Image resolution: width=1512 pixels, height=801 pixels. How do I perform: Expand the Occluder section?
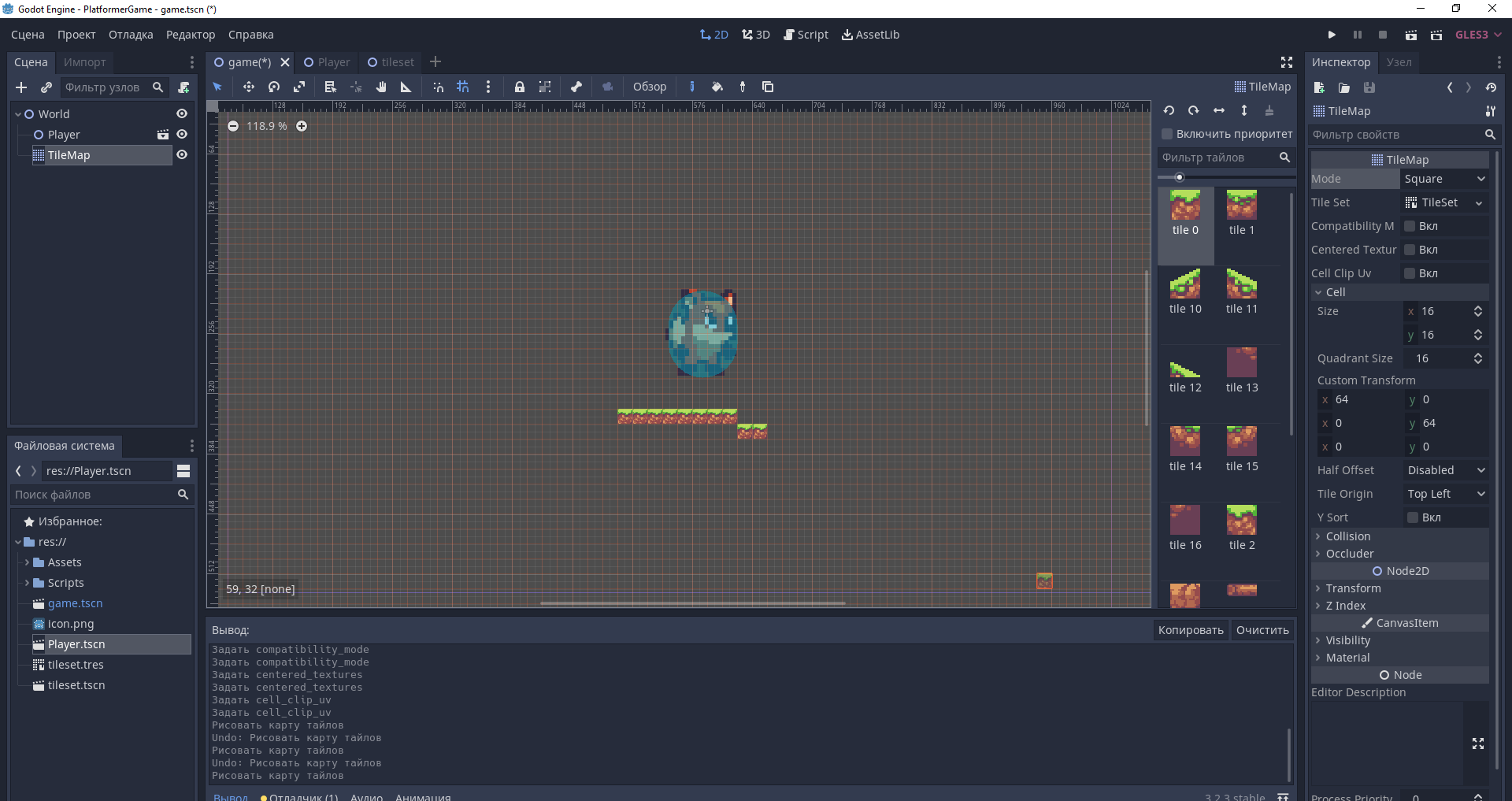pyautogui.click(x=1399, y=554)
